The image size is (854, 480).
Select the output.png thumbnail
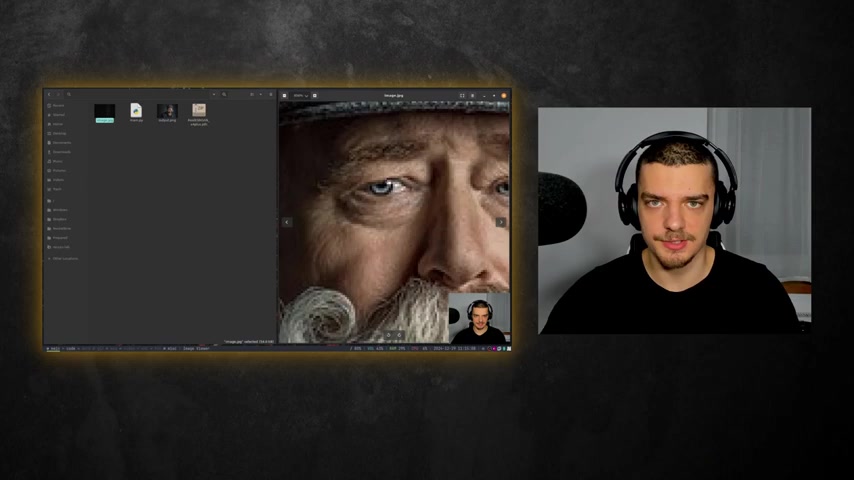pyautogui.click(x=167, y=113)
